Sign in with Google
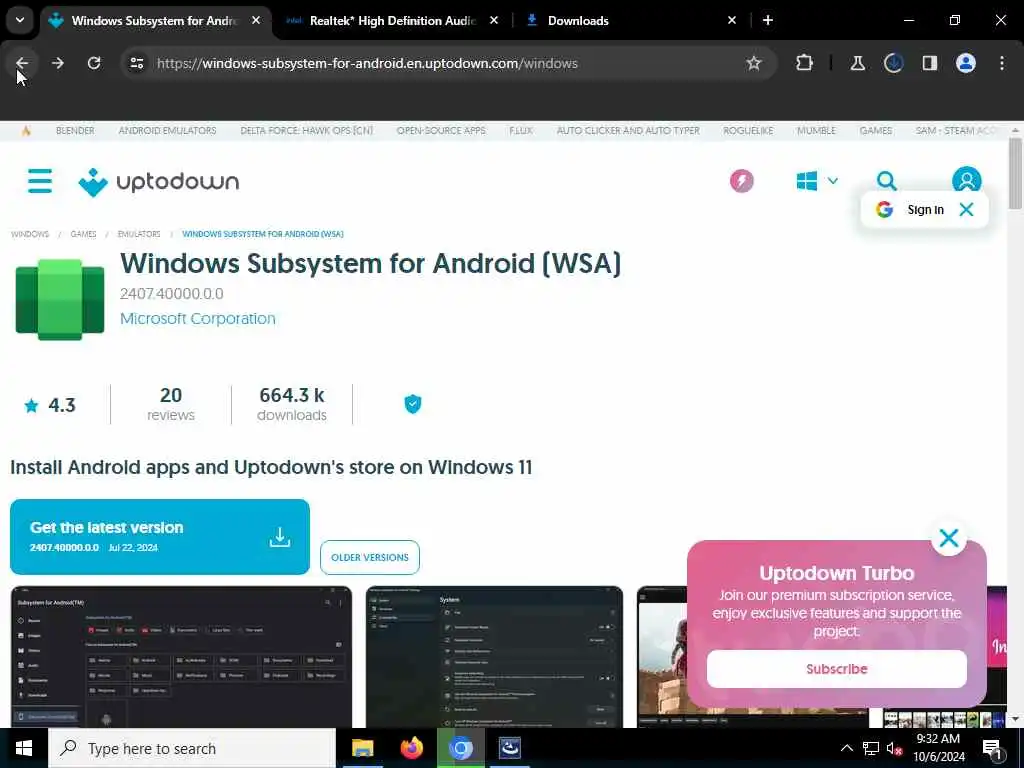Screen dimensions: 1024x768 coord(911,210)
